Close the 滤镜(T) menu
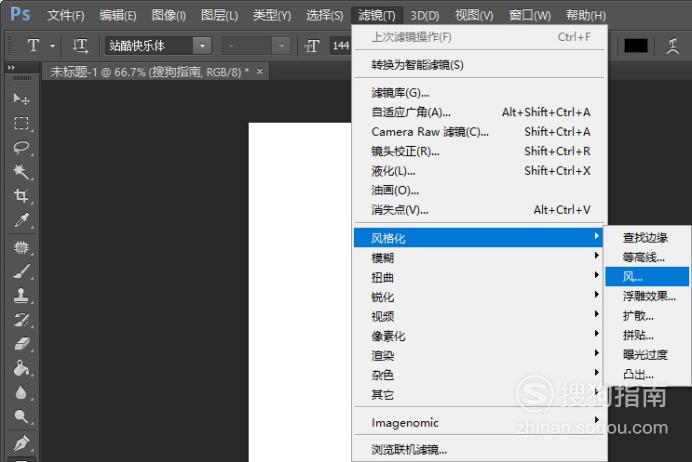Screen dimensions: 692x462 tap(376, 15)
